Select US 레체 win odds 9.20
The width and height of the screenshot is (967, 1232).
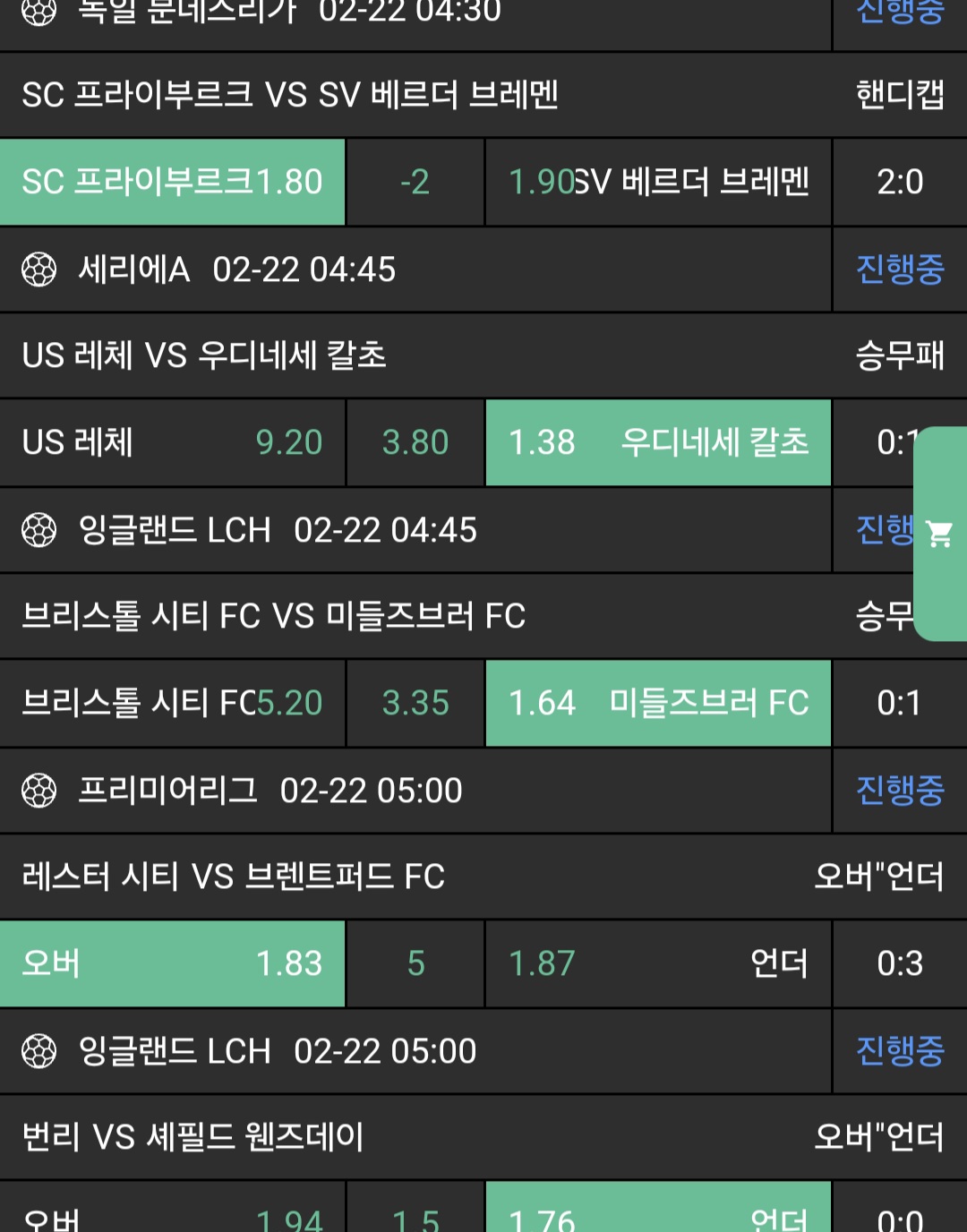[x=172, y=442]
